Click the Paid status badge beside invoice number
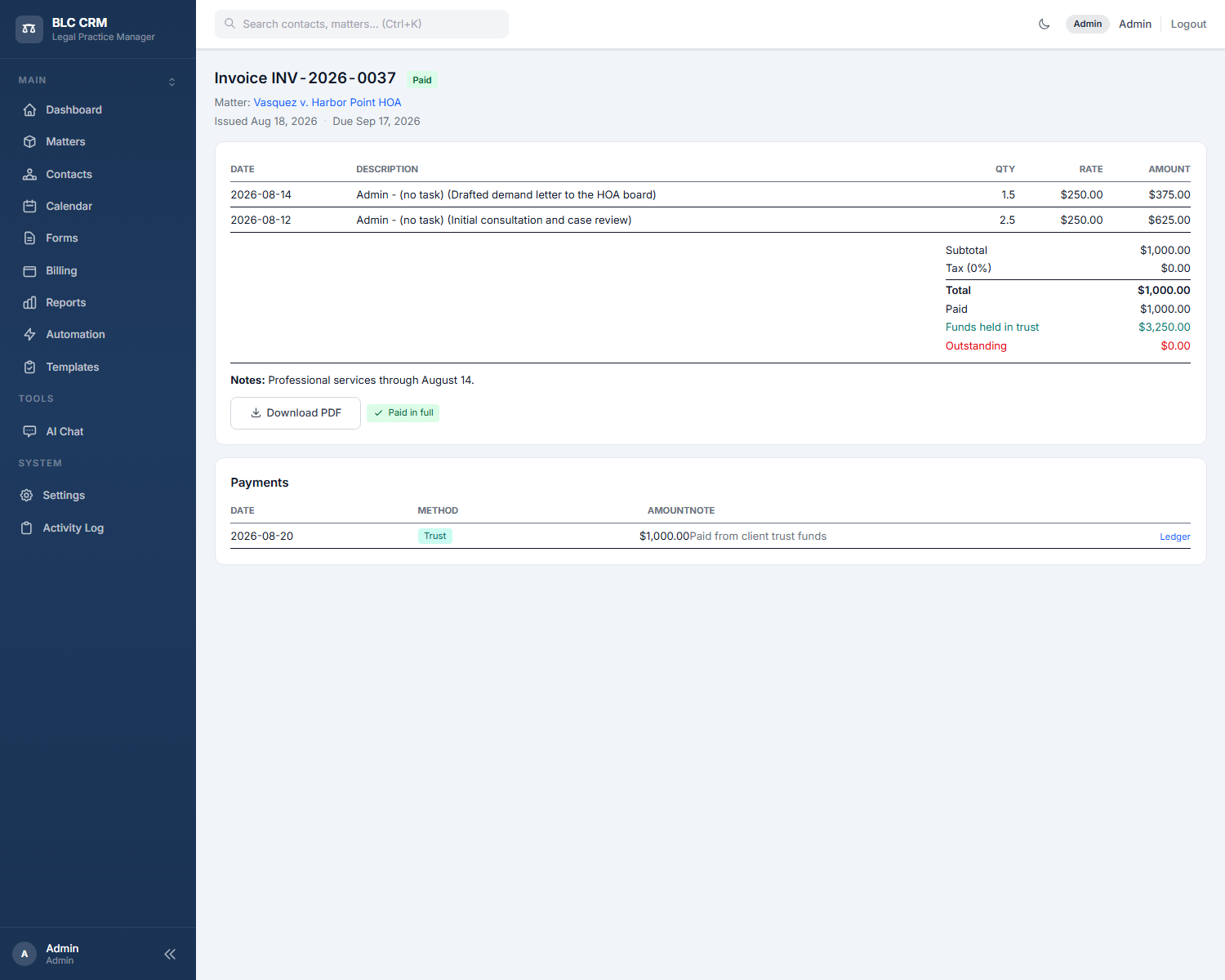This screenshot has width=1225, height=980. tap(422, 80)
